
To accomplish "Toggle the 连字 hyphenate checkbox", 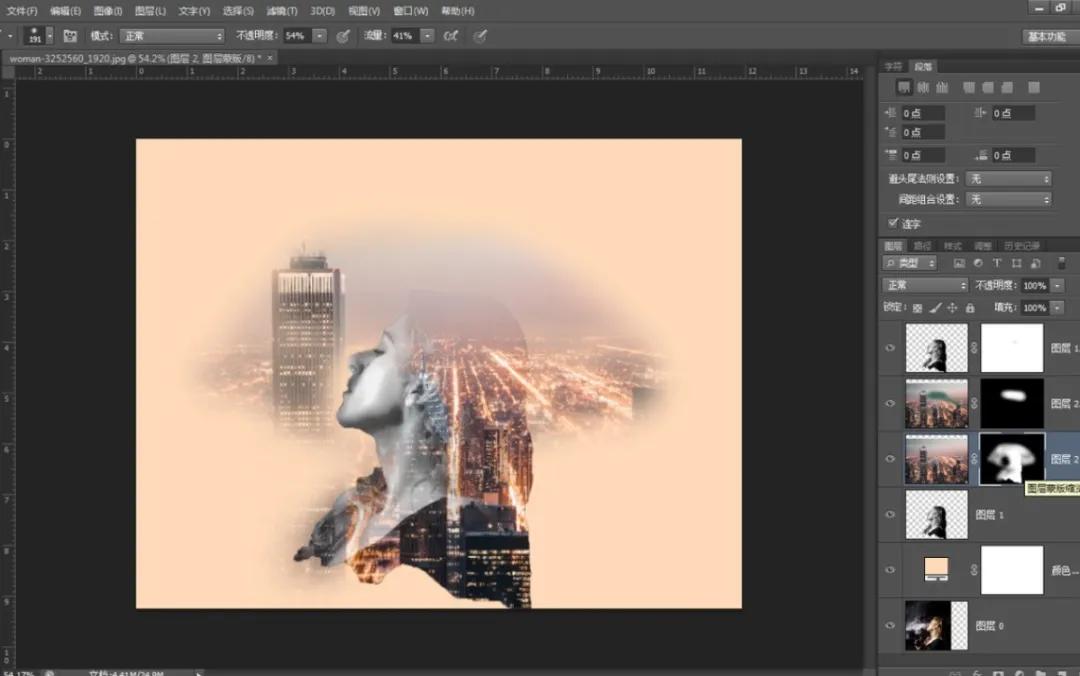I will [x=893, y=223].
